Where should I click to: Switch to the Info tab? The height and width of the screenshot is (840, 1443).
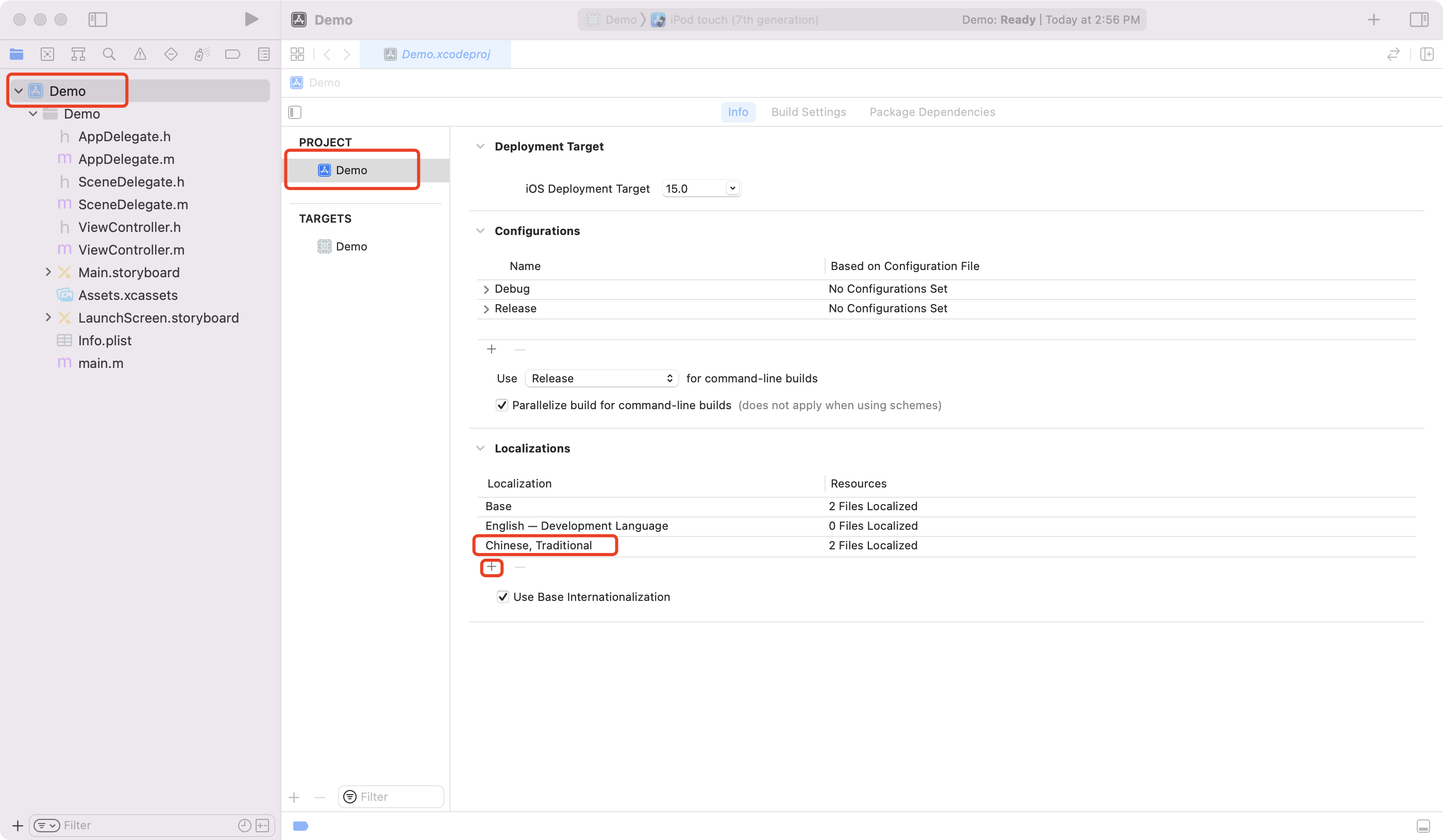(x=737, y=112)
